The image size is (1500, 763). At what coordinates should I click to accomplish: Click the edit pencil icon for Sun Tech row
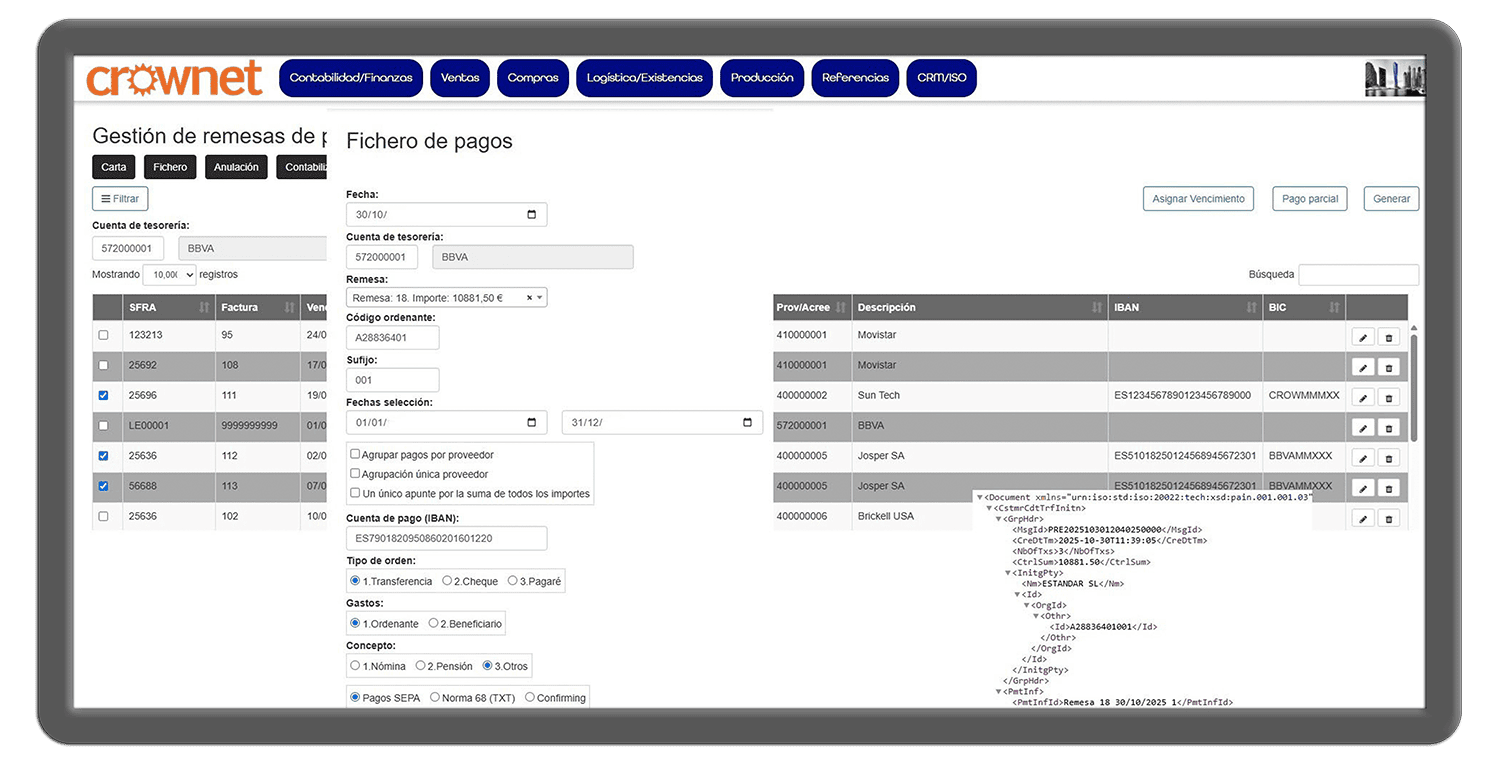tap(1362, 398)
